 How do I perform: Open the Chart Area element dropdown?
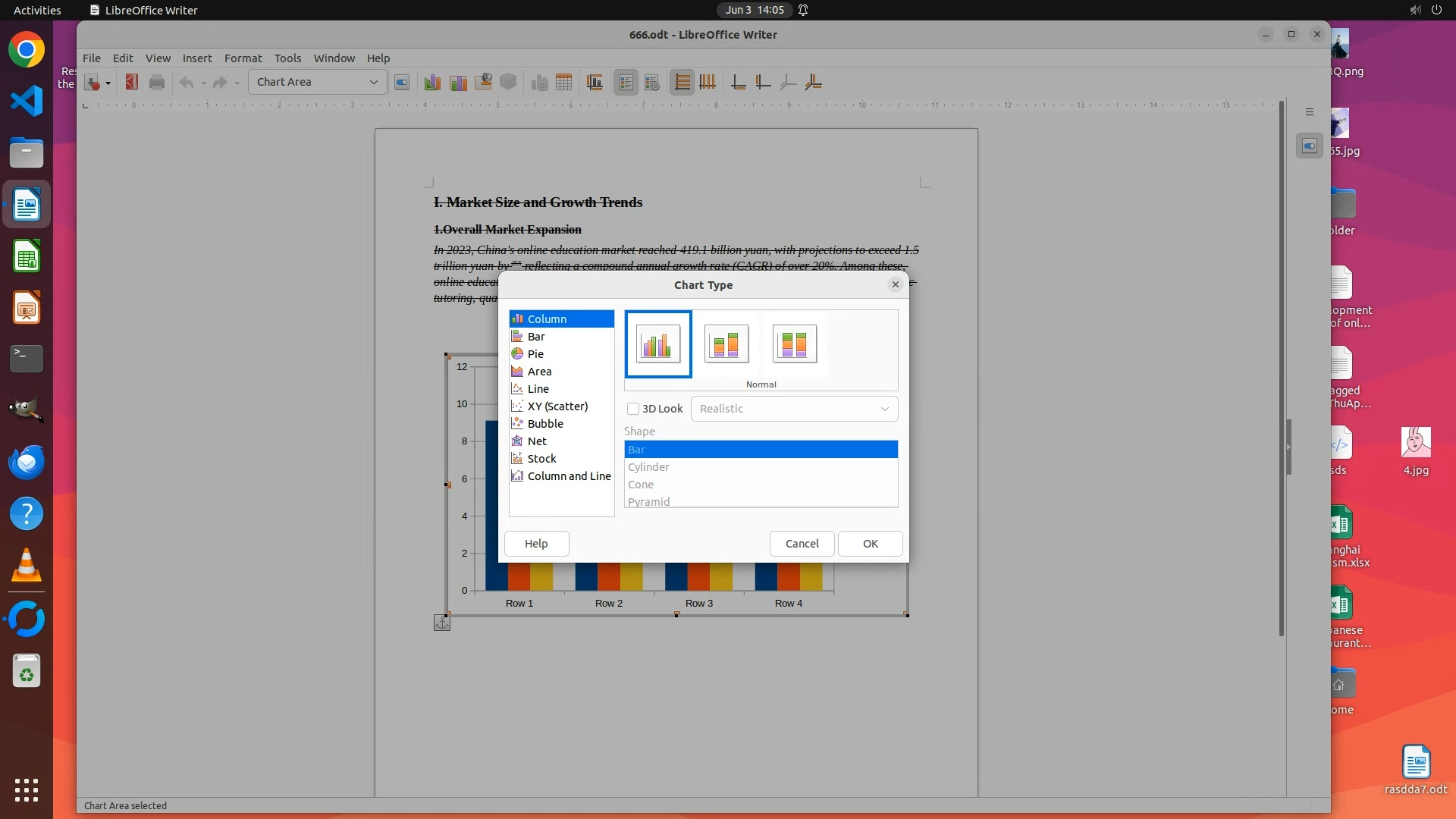click(x=373, y=82)
